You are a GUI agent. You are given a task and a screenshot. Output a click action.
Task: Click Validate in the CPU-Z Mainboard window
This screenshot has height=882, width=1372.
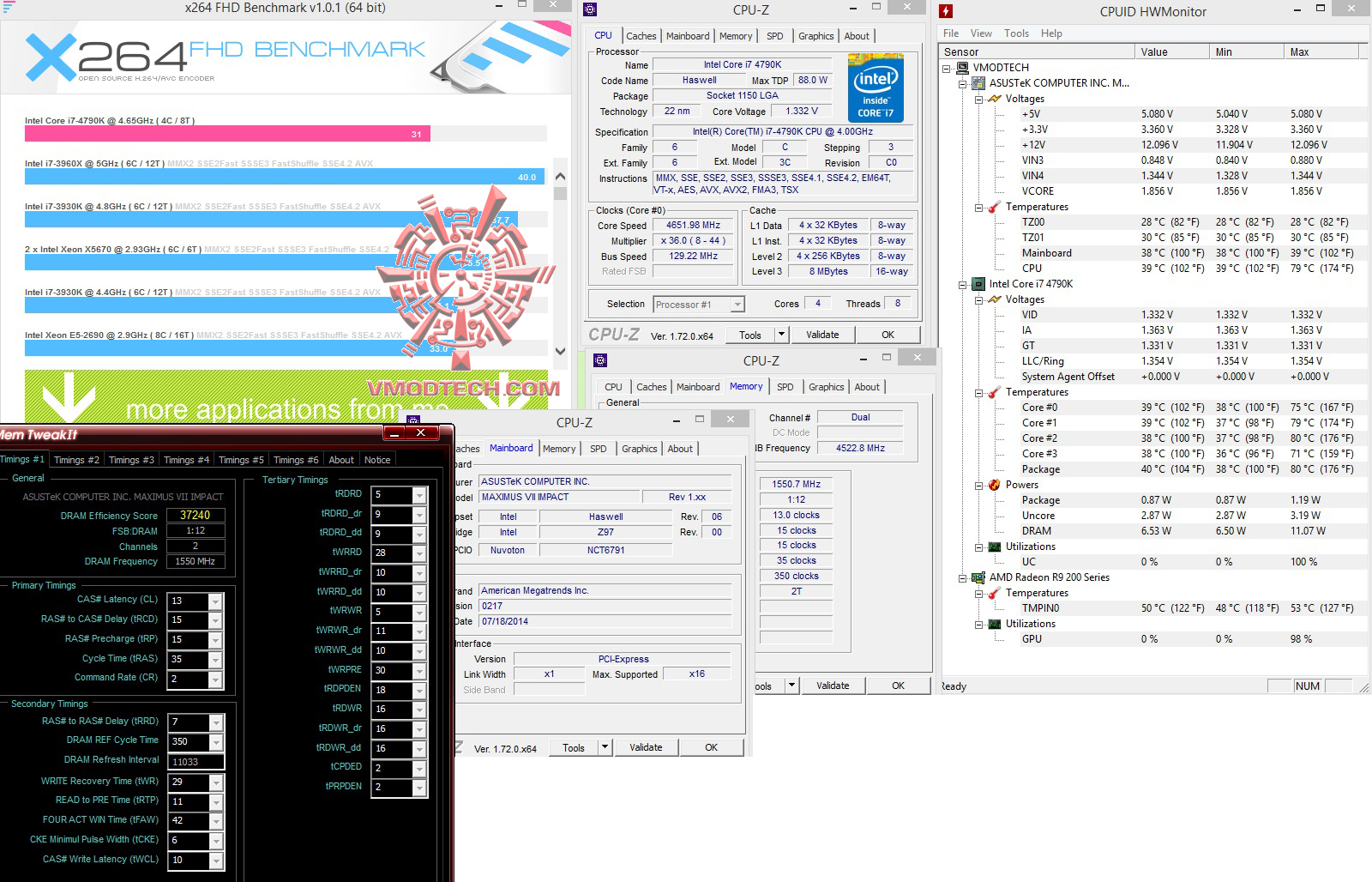pos(646,747)
